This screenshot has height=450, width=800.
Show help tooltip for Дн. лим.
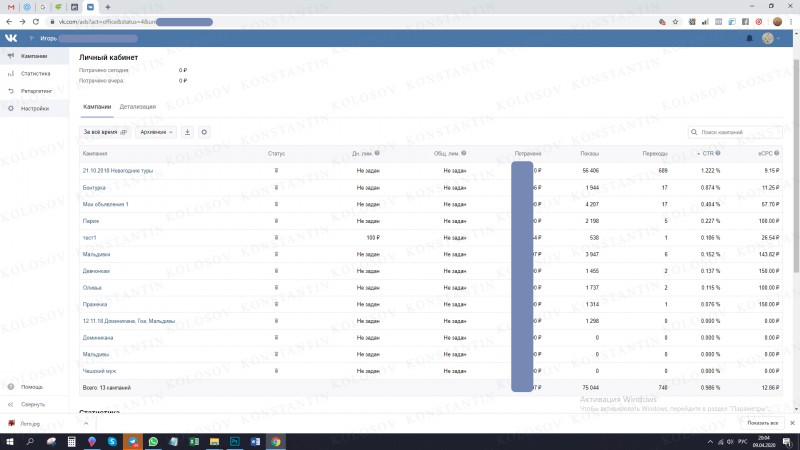click(377, 153)
